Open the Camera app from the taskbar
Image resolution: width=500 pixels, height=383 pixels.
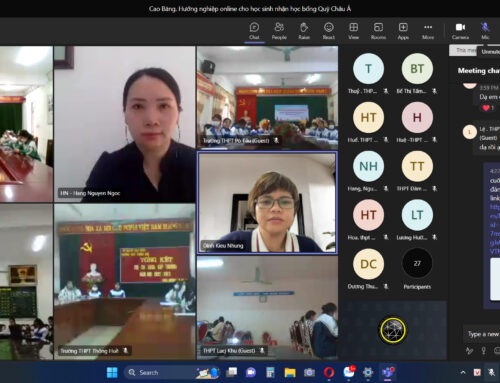[309, 372]
